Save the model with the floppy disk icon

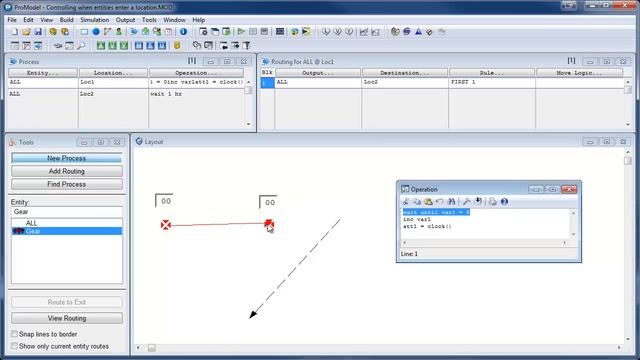click(x=38, y=32)
